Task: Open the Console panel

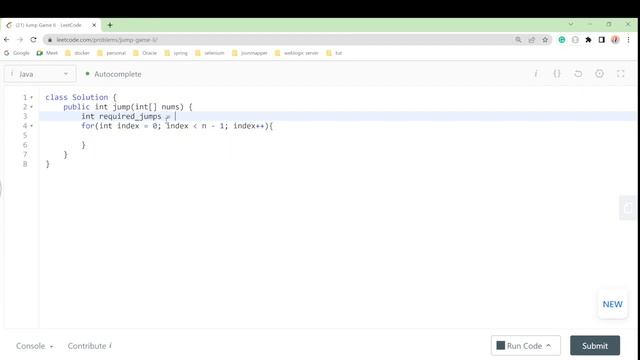Action: point(34,346)
